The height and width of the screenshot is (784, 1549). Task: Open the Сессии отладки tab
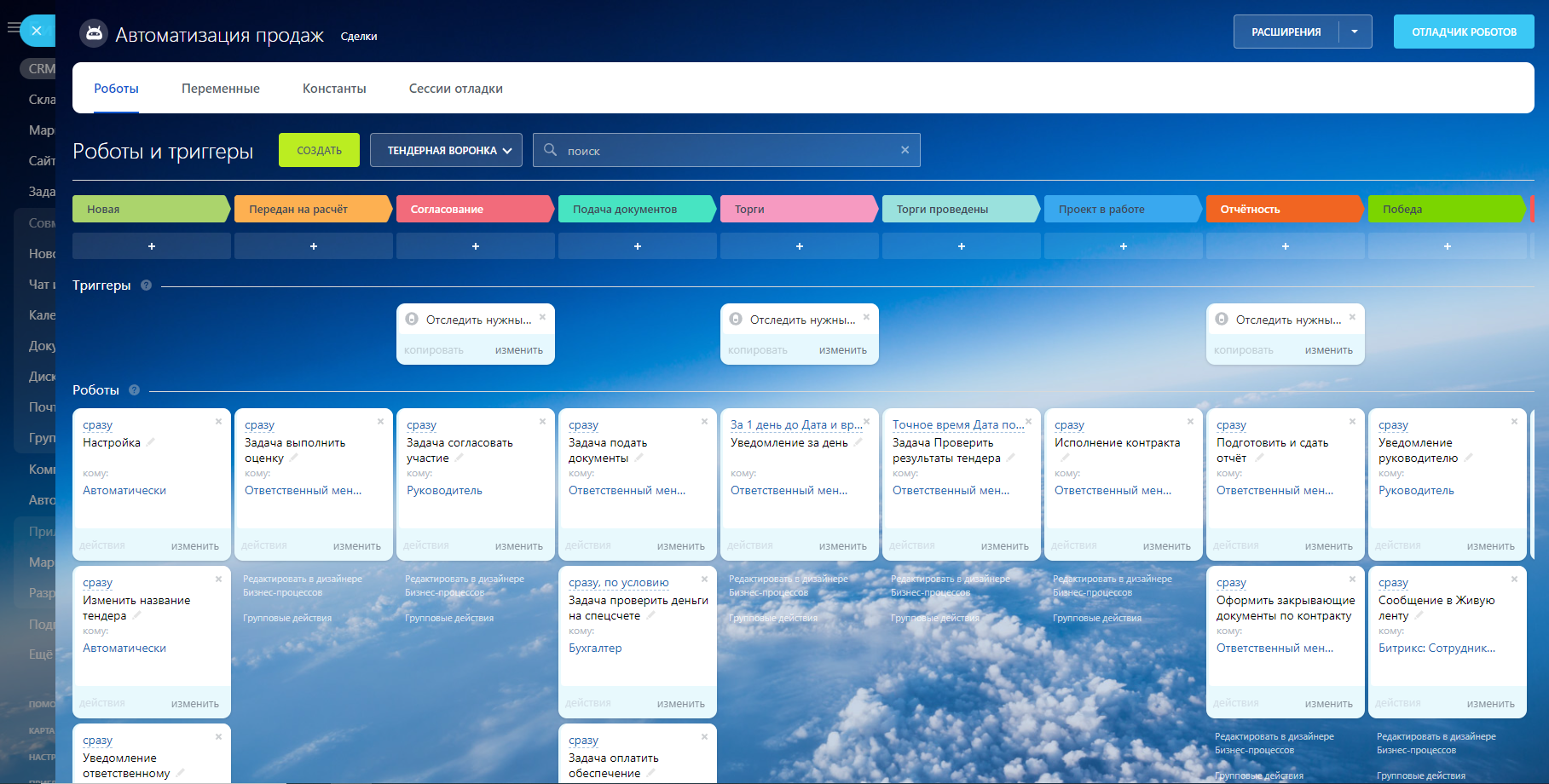click(x=455, y=89)
